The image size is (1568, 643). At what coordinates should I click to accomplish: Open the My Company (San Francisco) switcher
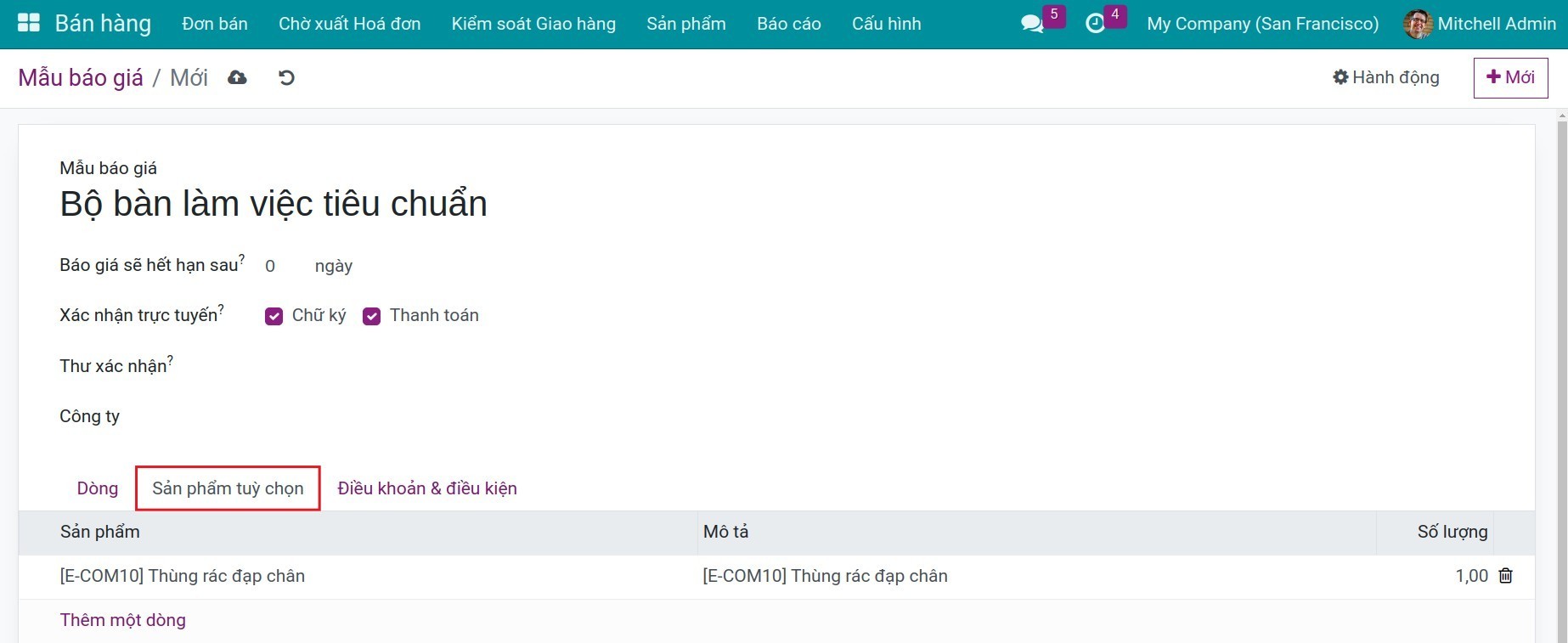1262,24
